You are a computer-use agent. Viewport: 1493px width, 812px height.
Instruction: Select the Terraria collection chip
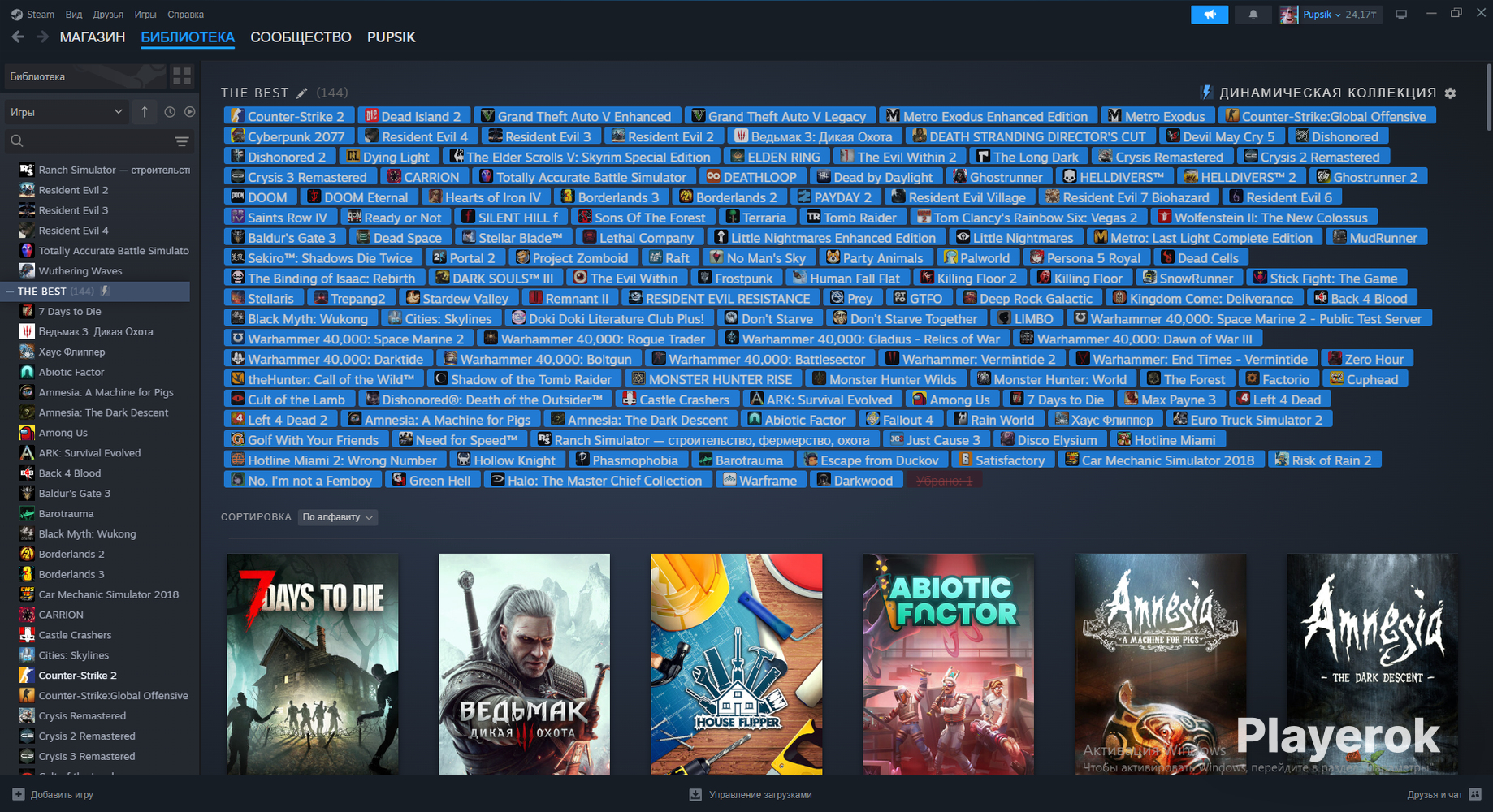tap(757, 218)
